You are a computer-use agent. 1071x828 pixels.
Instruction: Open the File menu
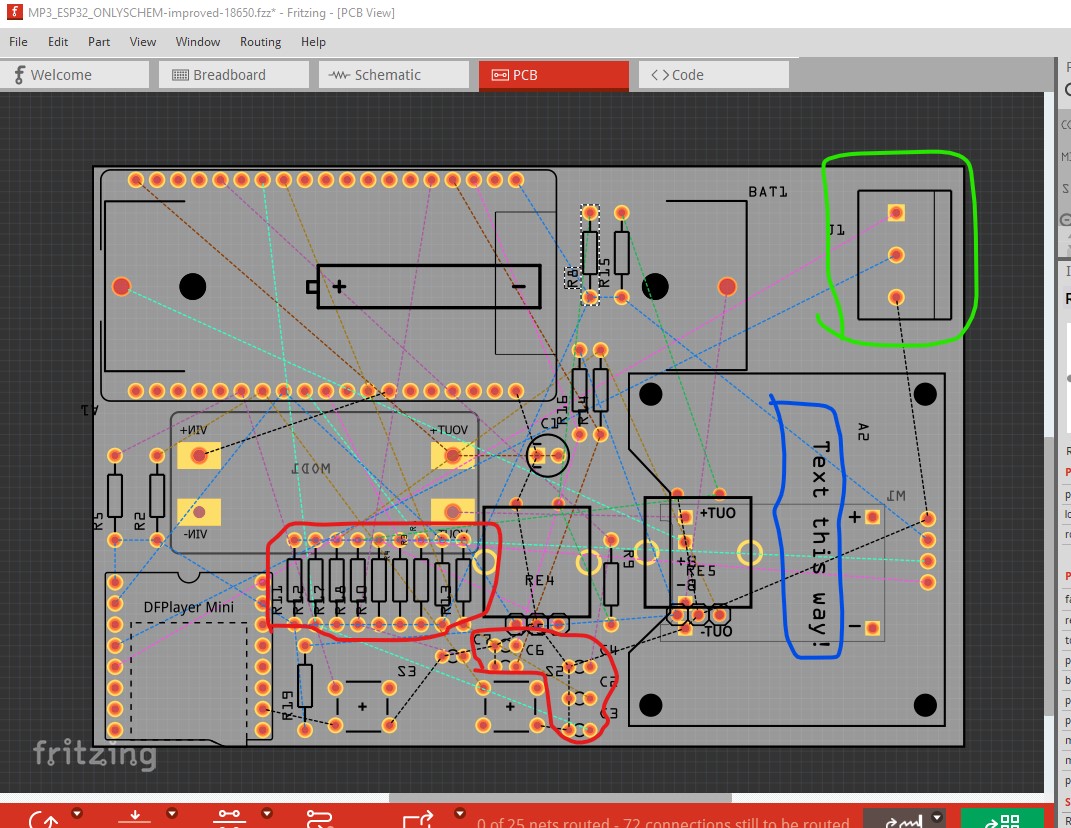(x=18, y=42)
